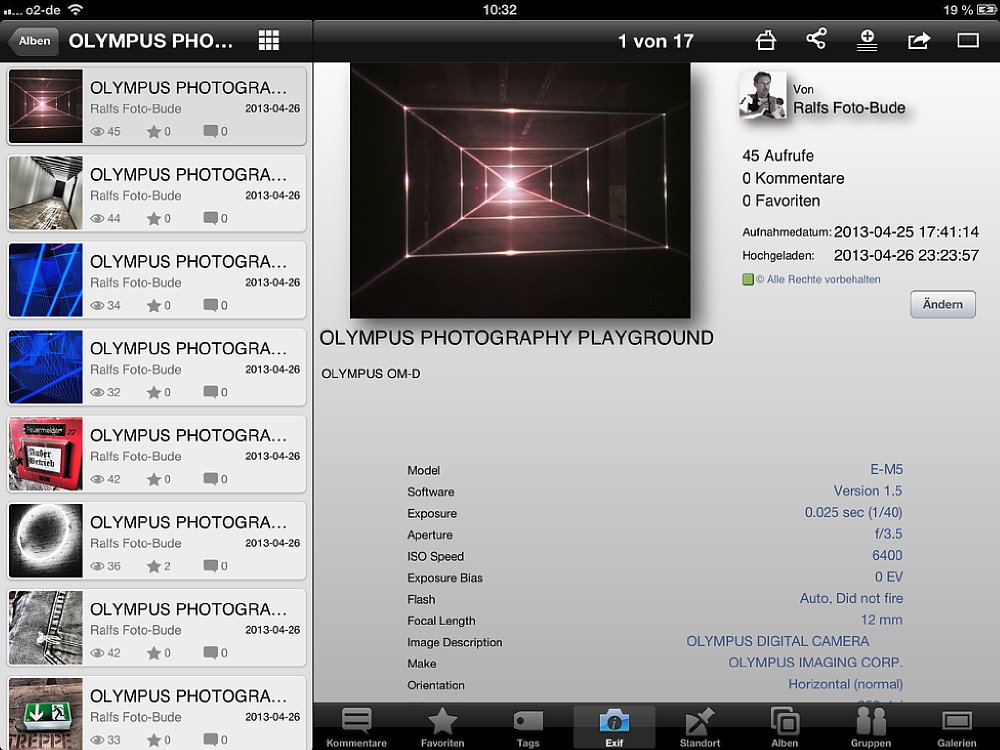1000x750 pixels.
Task: Select the Exif camera tab
Action: 614,727
